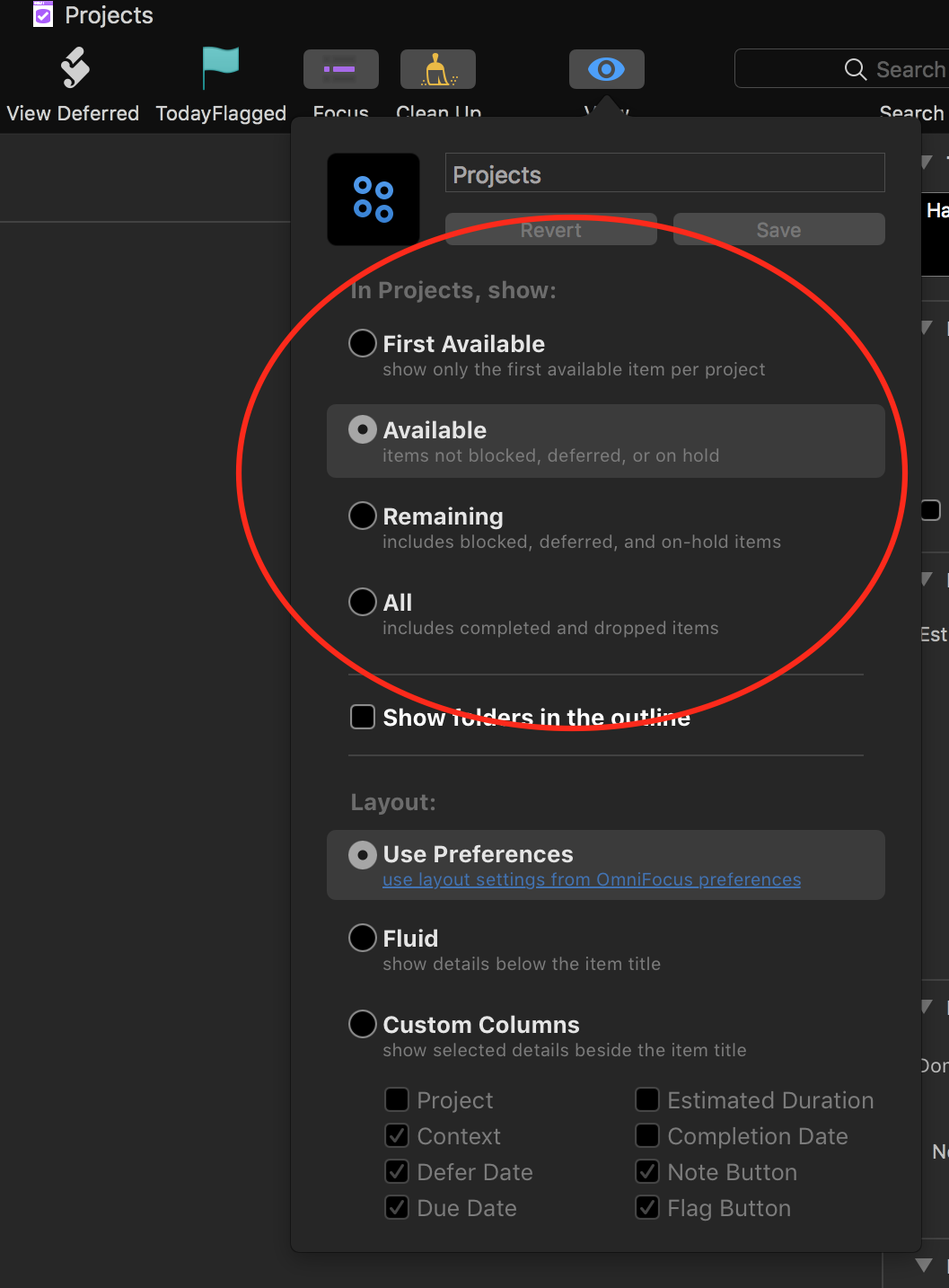Click the Save button
Image resolution: width=949 pixels, height=1288 pixels.
pyautogui.click(x=779, y=229)
